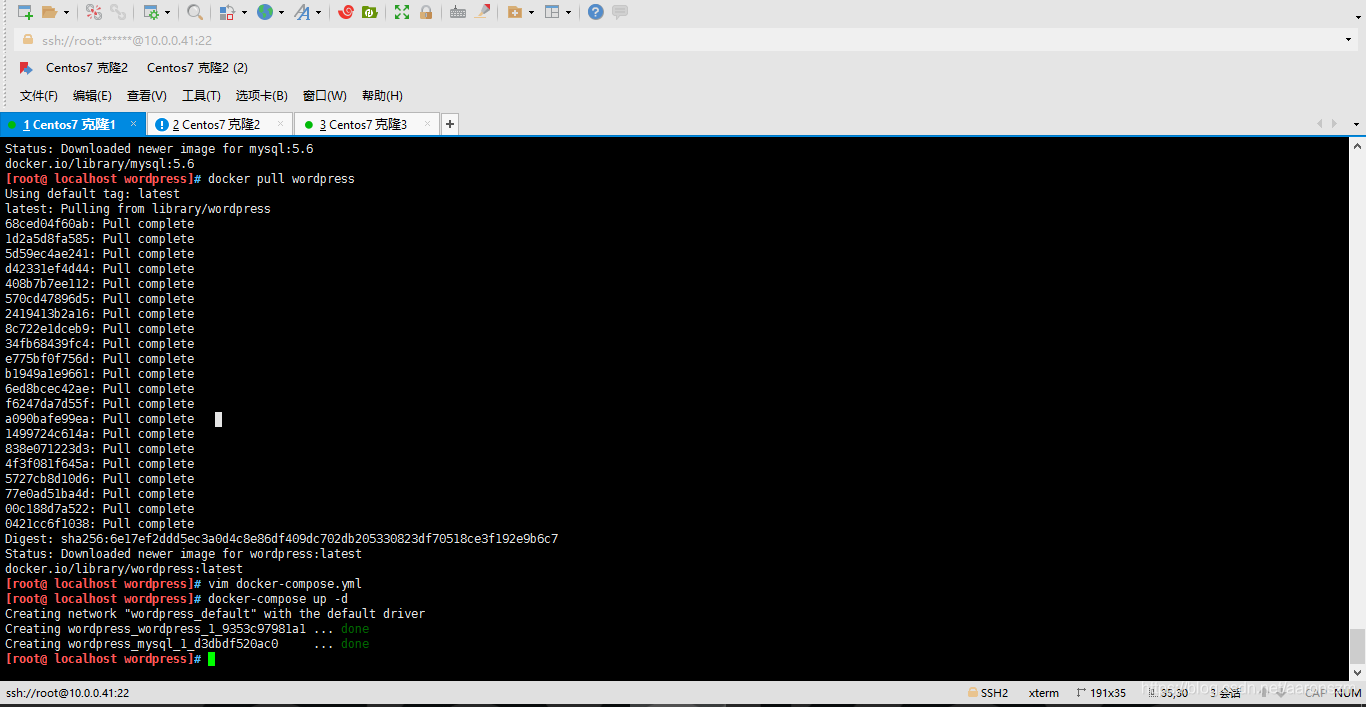Click the reconnect chain icon
Image resolution: width=1366 pixels, height=707 pixels.
pyautogui.click(x=119, y=12)
